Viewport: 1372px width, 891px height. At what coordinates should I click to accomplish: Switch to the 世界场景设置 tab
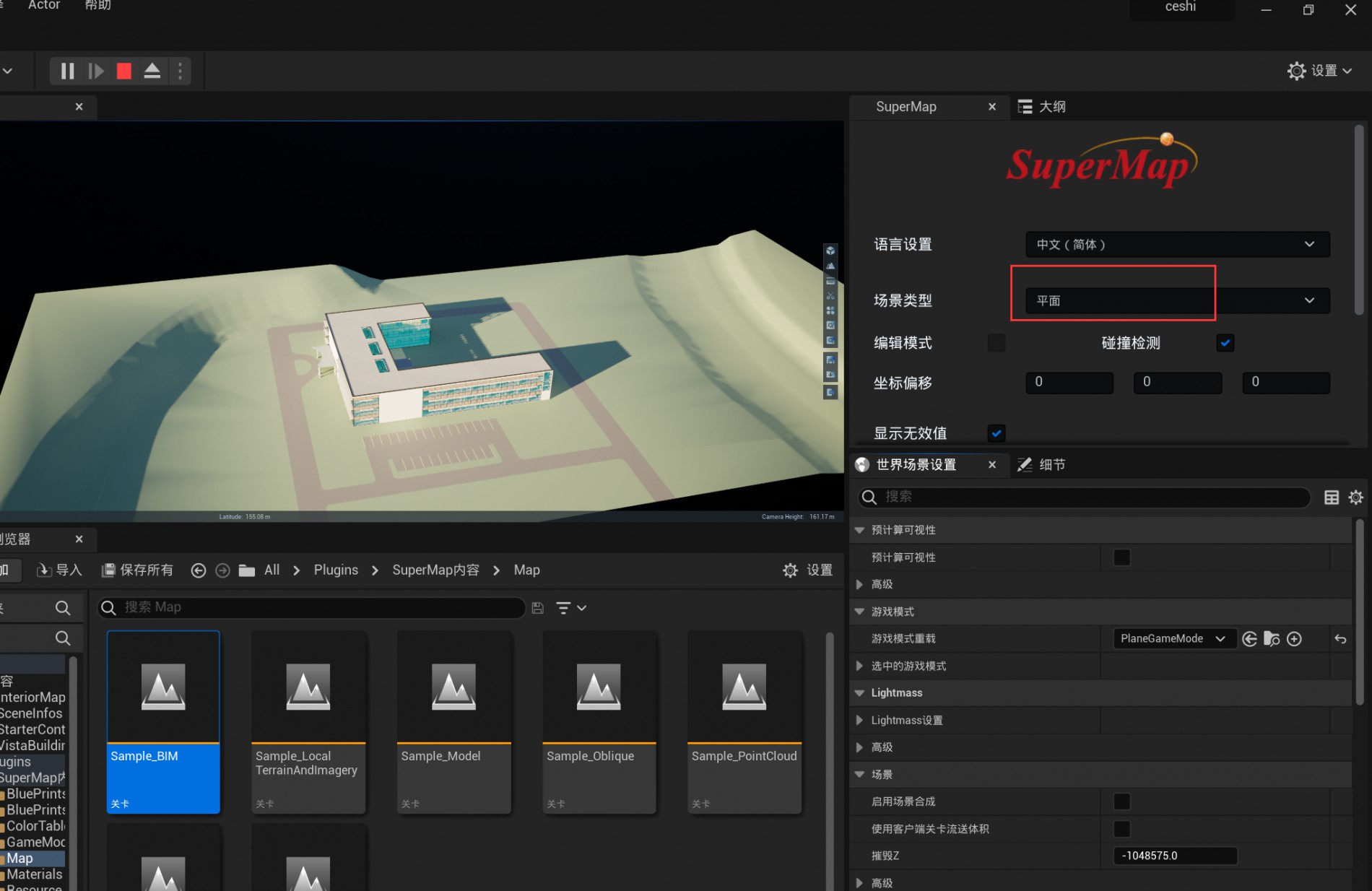(x=916, y=464)
